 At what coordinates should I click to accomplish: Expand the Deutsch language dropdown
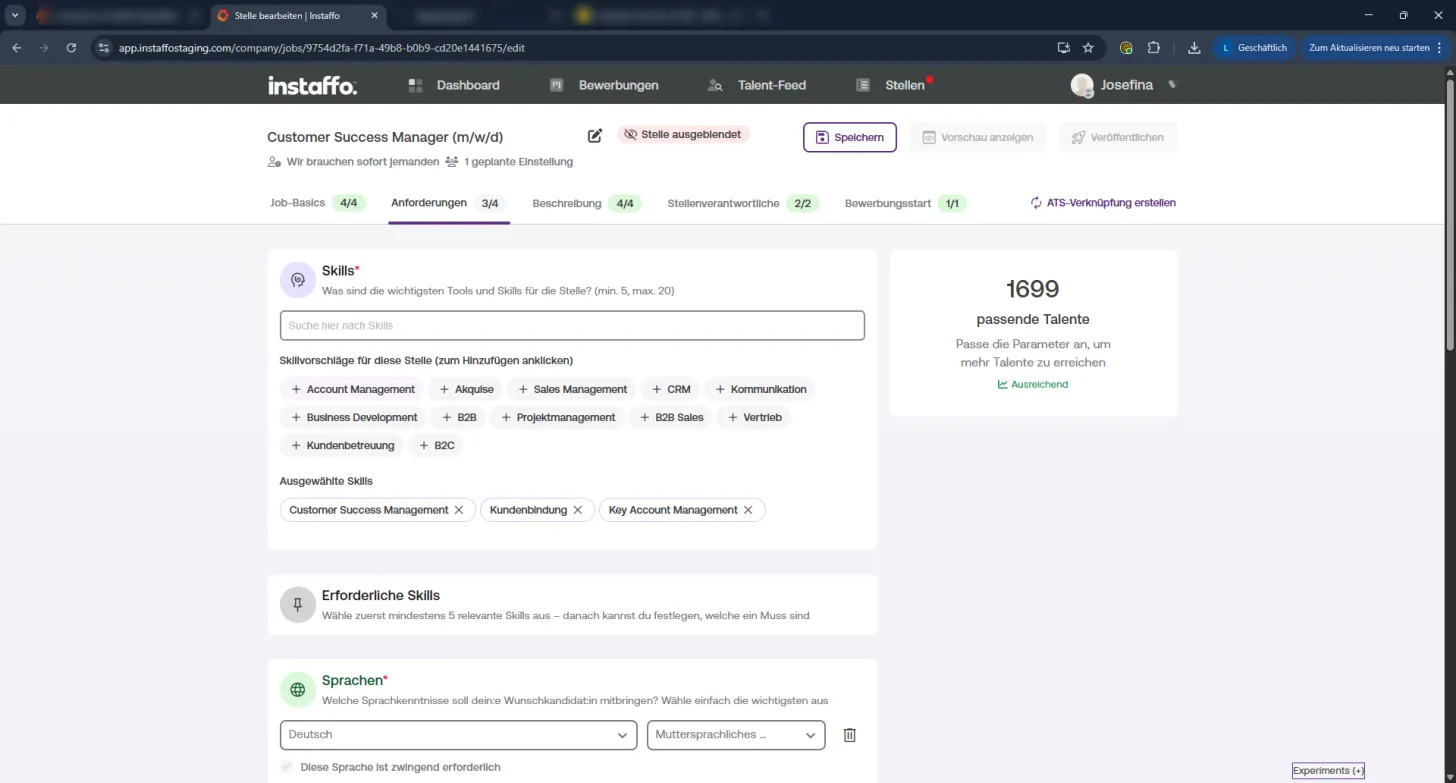pyautogui.click(x=458, y=735)
